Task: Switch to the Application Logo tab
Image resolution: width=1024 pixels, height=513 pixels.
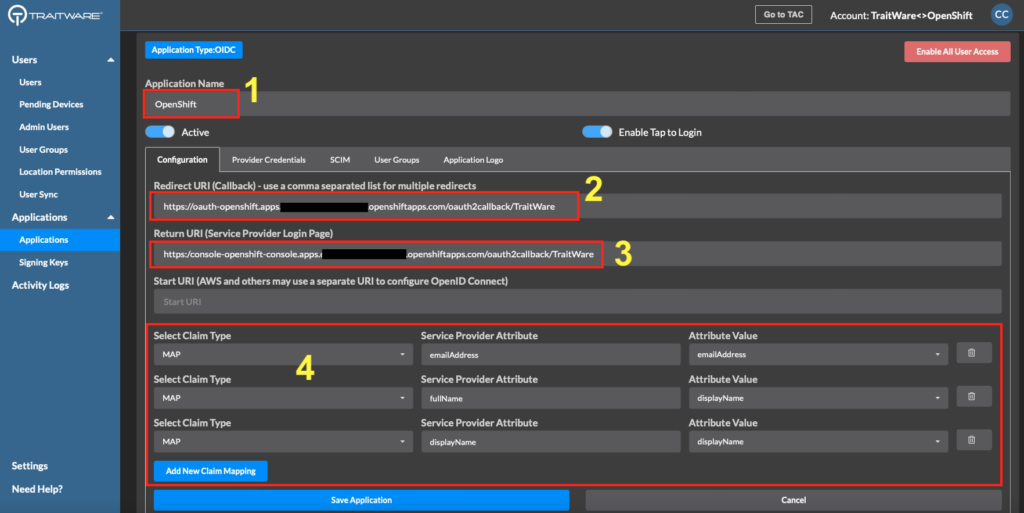Action: [x=473, y=160]
